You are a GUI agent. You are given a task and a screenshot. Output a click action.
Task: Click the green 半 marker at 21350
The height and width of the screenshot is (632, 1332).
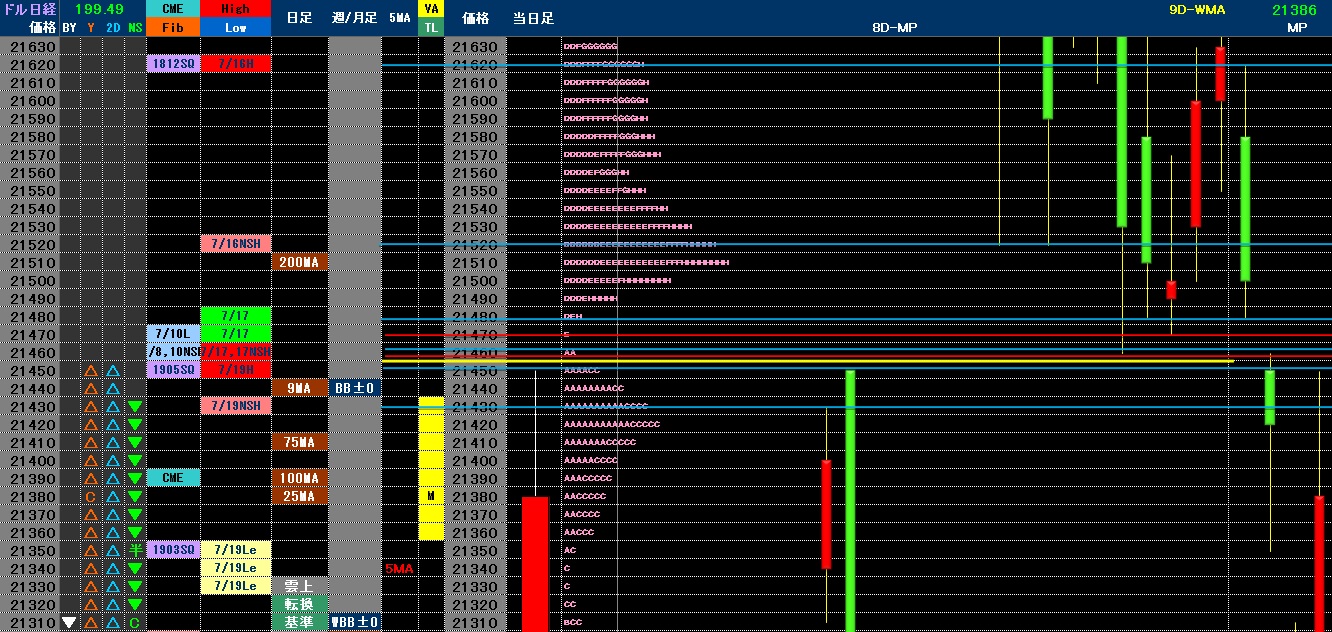[134, 551]
